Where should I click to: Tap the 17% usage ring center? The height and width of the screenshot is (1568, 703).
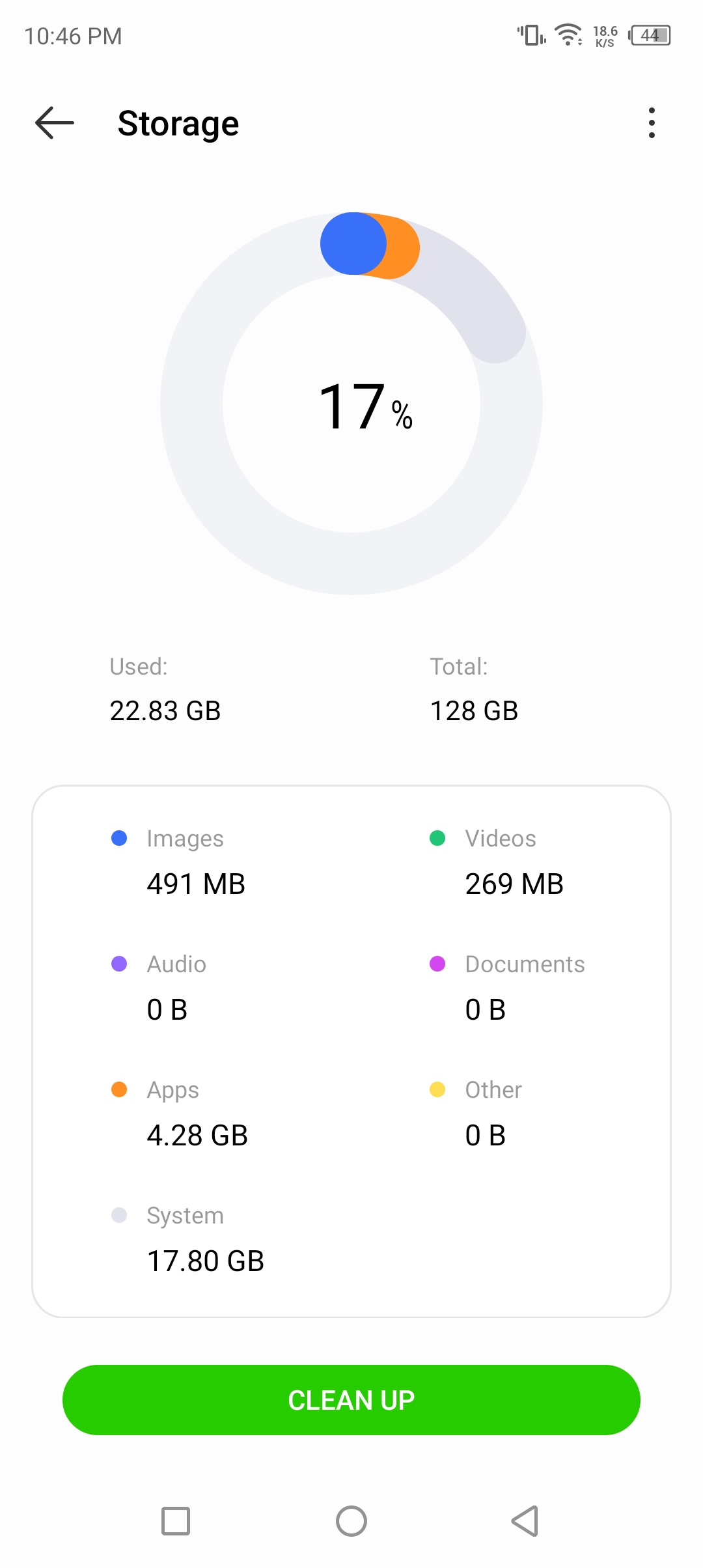coord(365,408)
